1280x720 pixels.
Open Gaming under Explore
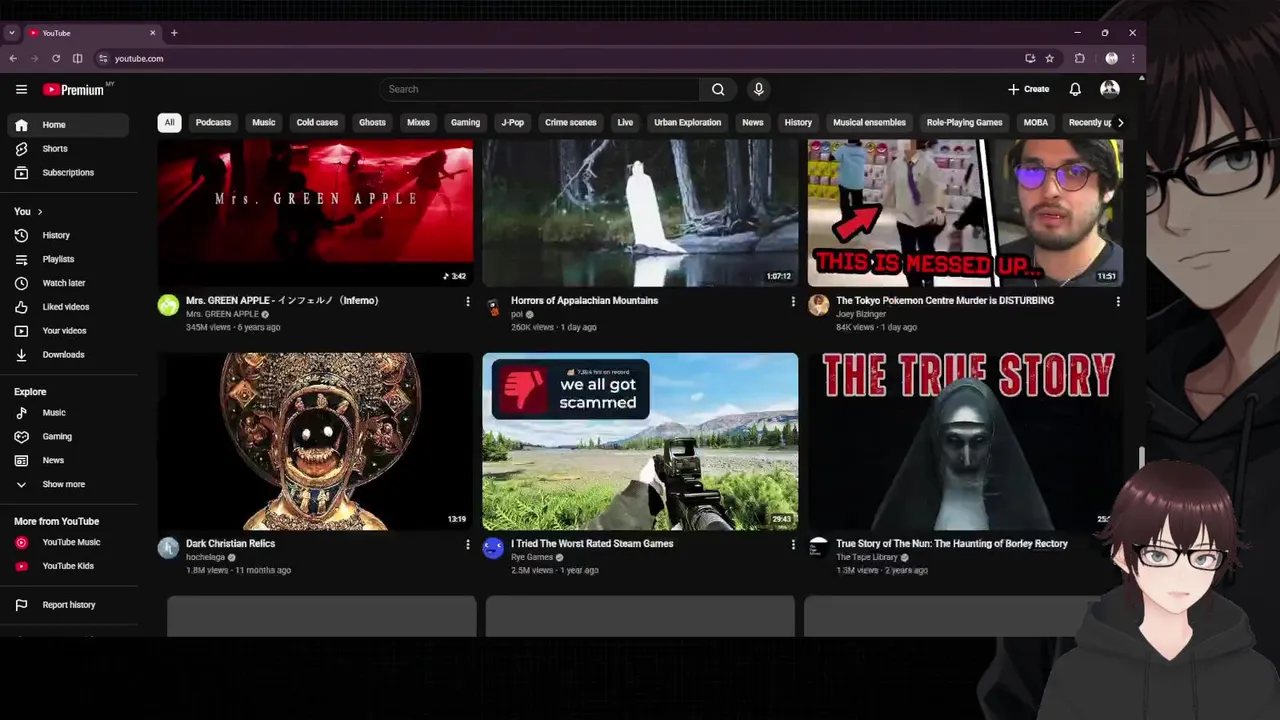[x=68, y=437]
